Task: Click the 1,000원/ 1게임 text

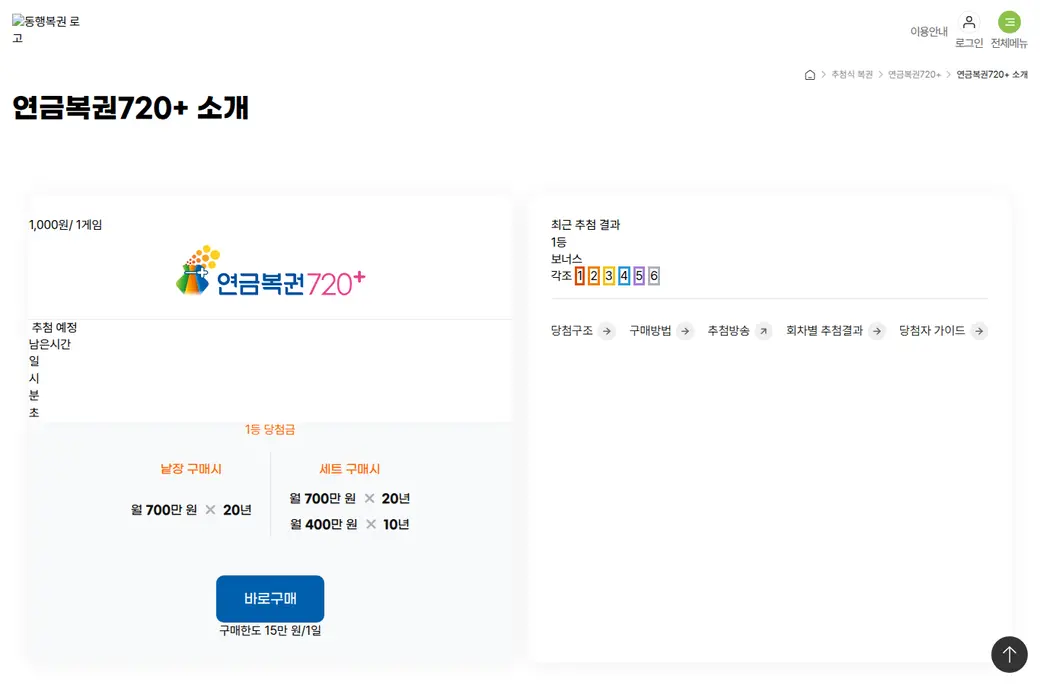Action: [x=65, y=225]
